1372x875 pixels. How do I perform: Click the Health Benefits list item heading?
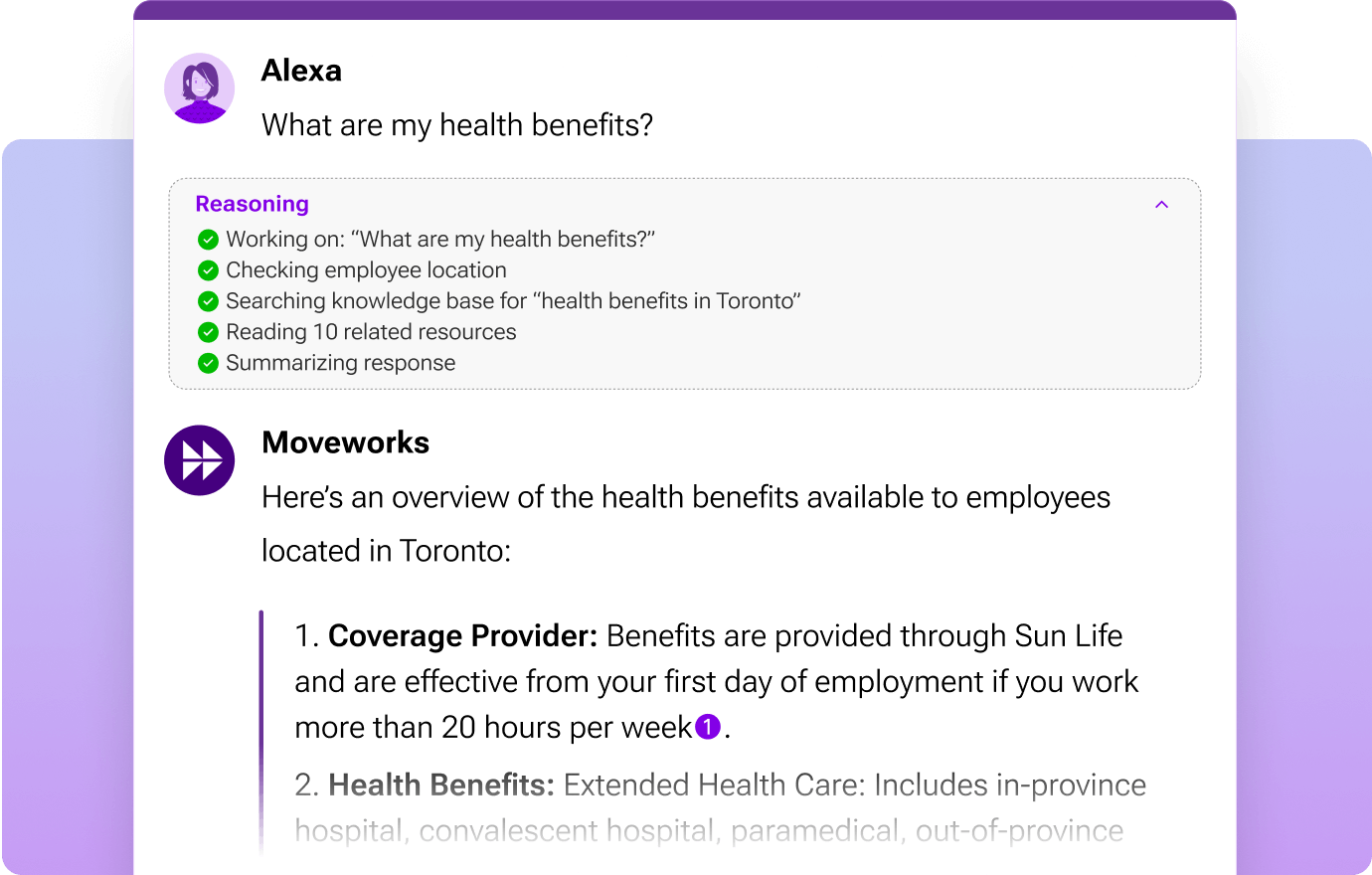(x=440, y=785)
